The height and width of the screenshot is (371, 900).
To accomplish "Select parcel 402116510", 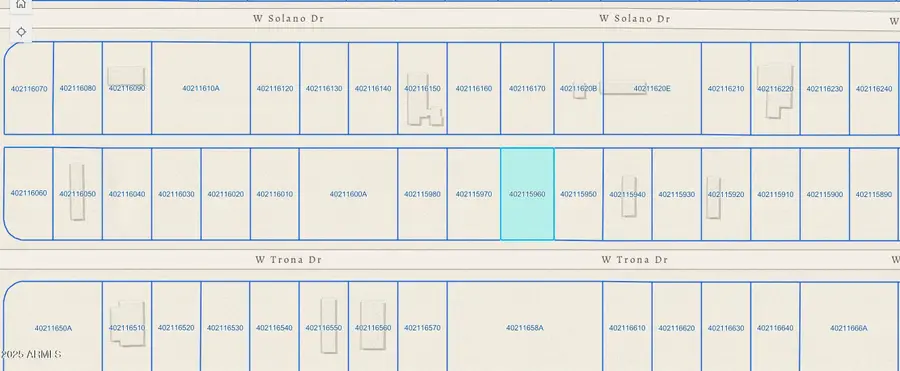I will point(127,328).
